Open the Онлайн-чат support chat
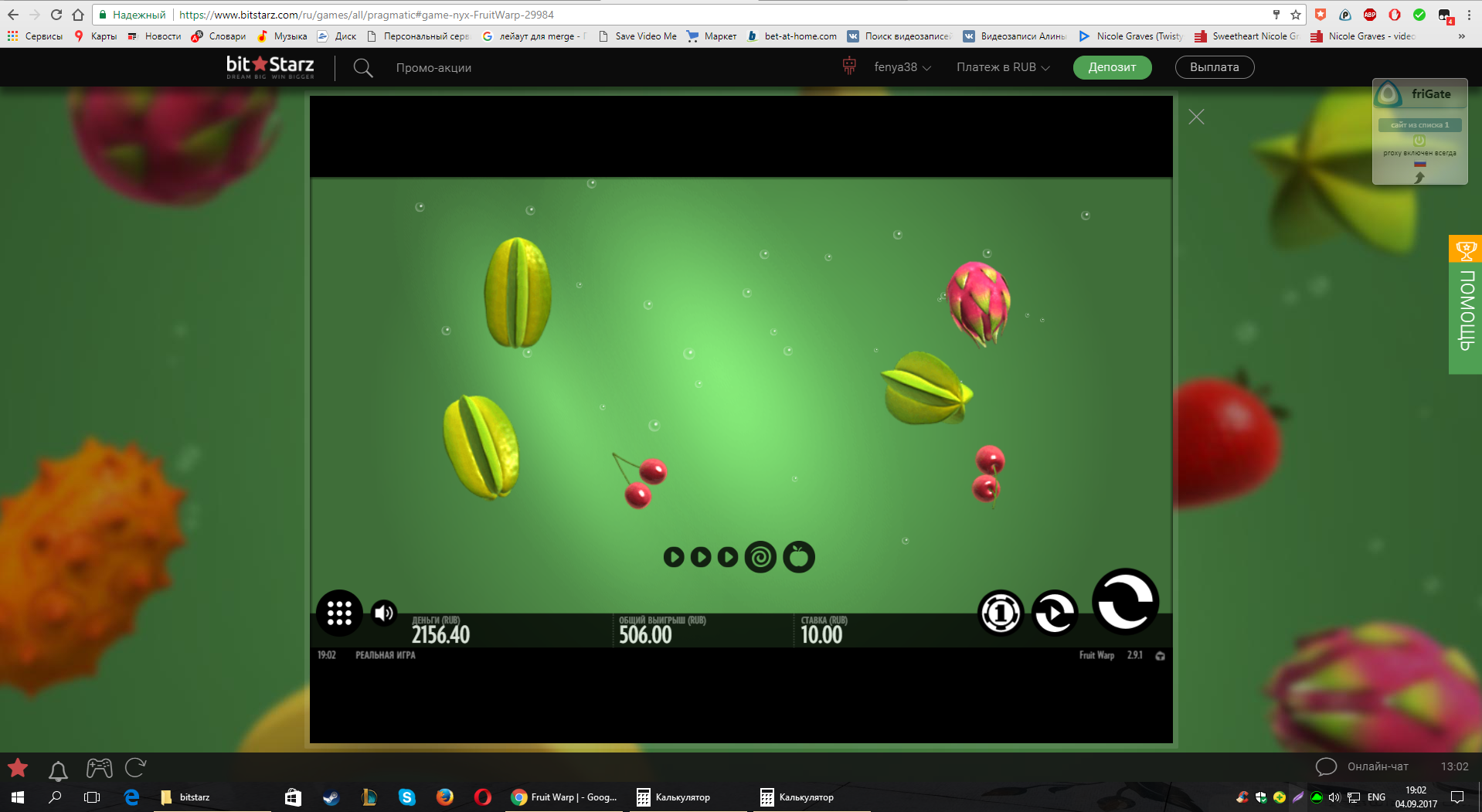Screen dimensions: 1482x812 coord(1363,766)
